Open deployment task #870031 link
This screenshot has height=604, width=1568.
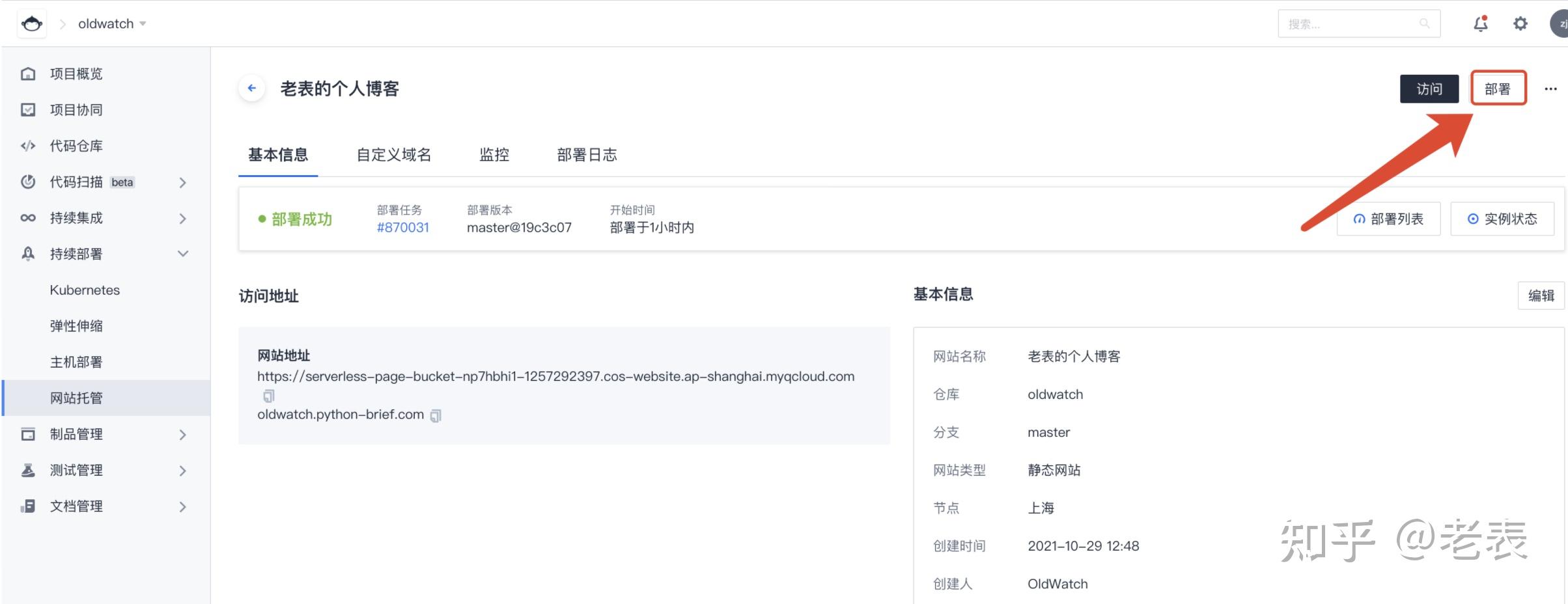(402, 228)
